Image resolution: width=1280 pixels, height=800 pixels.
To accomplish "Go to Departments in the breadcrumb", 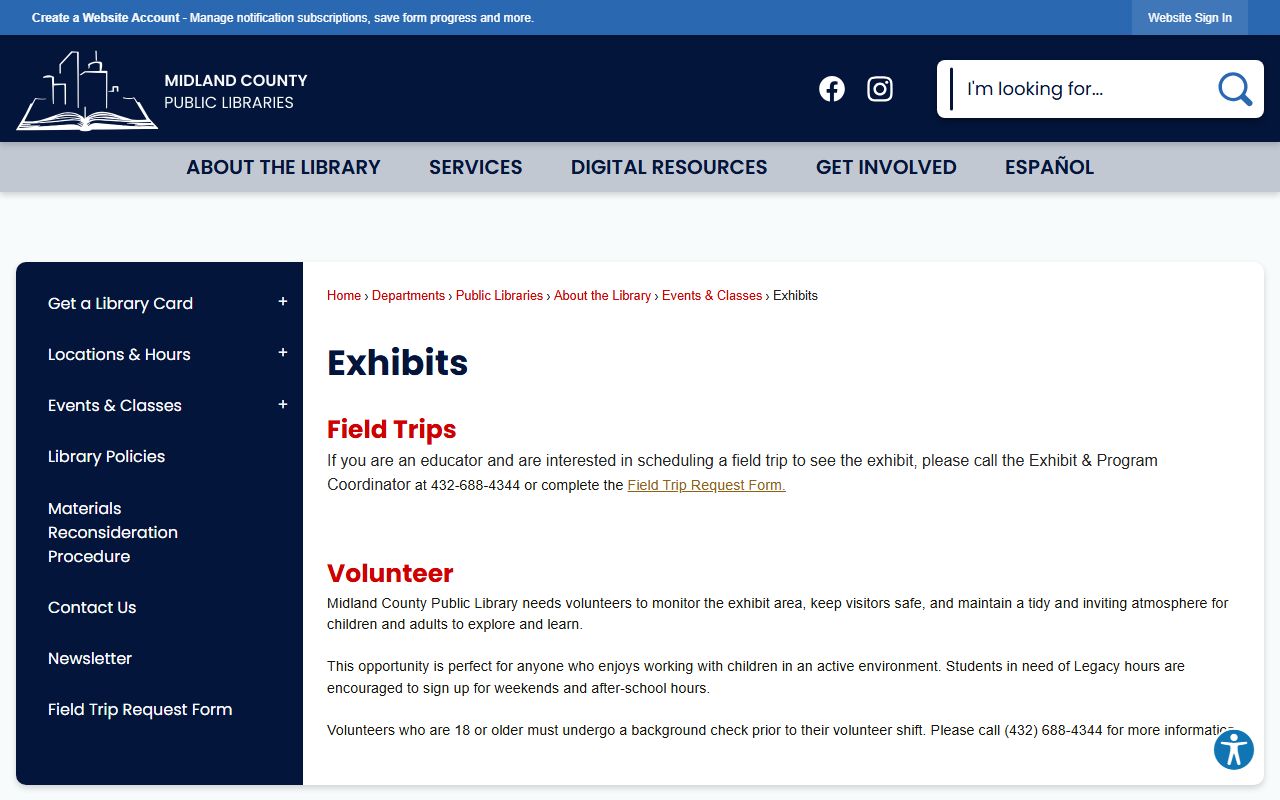I will point(408,296).
